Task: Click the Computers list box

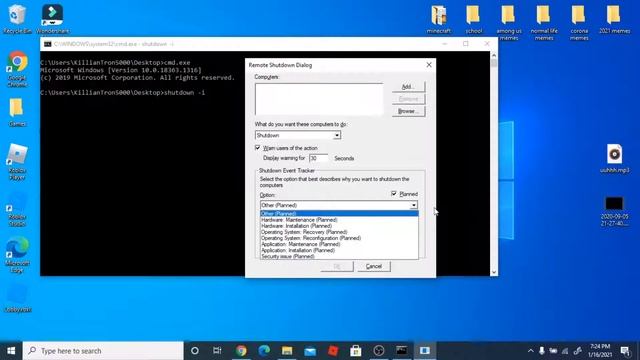Action: (319, 99)
